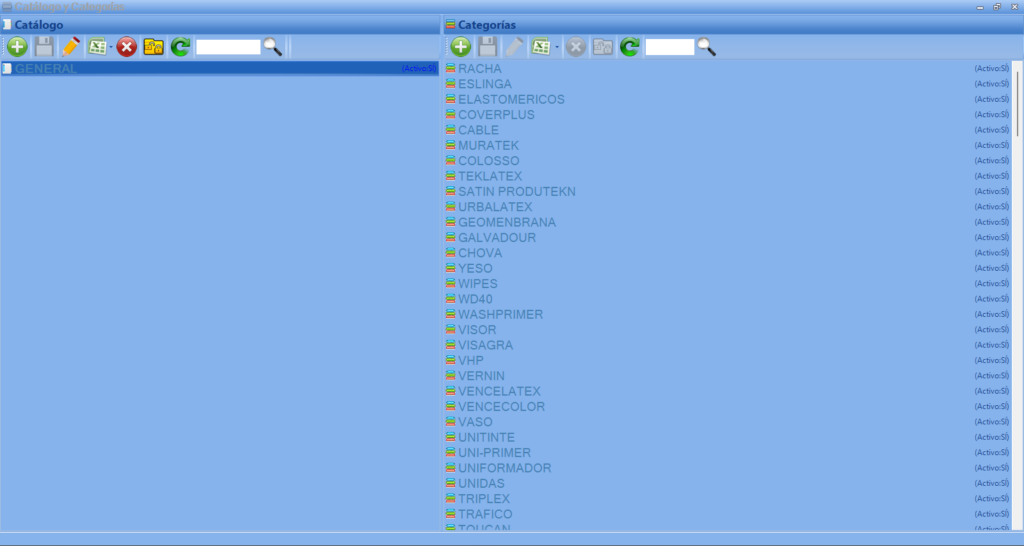Click disabled pencil icon in Categorías toolbar
The height and width of the screenshot is (546, 1024).
pos(515,47)
